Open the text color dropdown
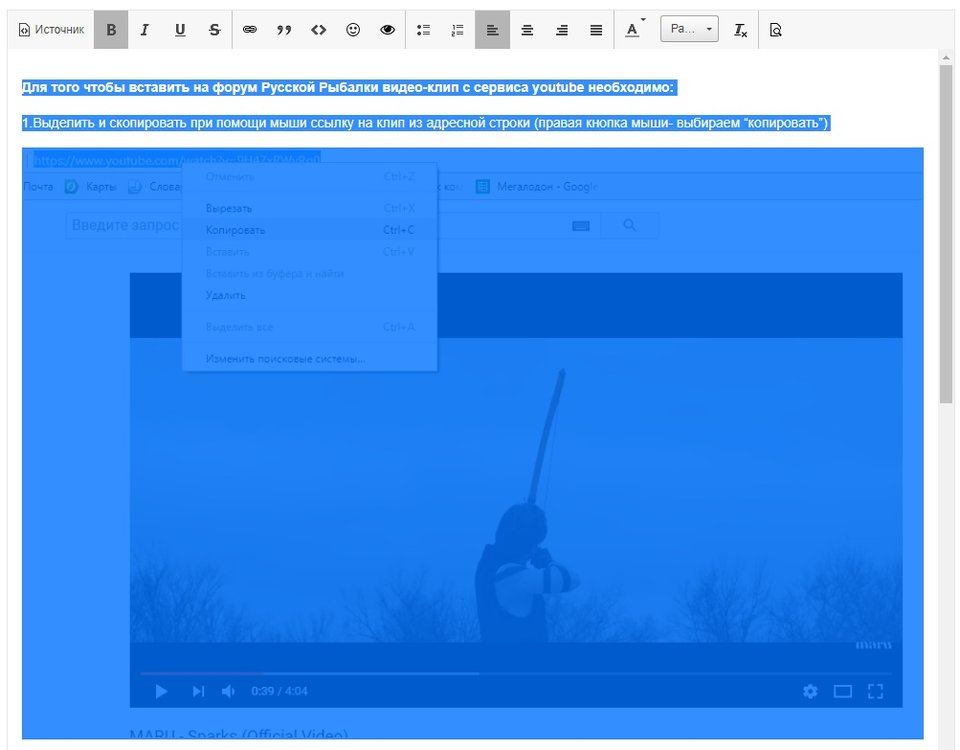The image size is (960, 750). [634, 30]
